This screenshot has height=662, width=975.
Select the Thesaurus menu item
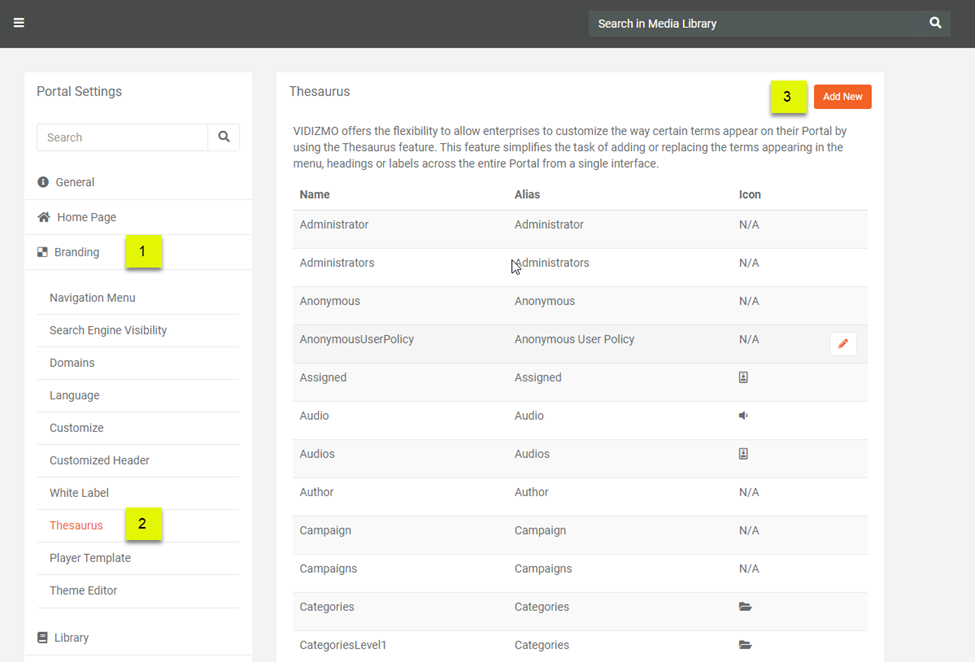point(76,525)
